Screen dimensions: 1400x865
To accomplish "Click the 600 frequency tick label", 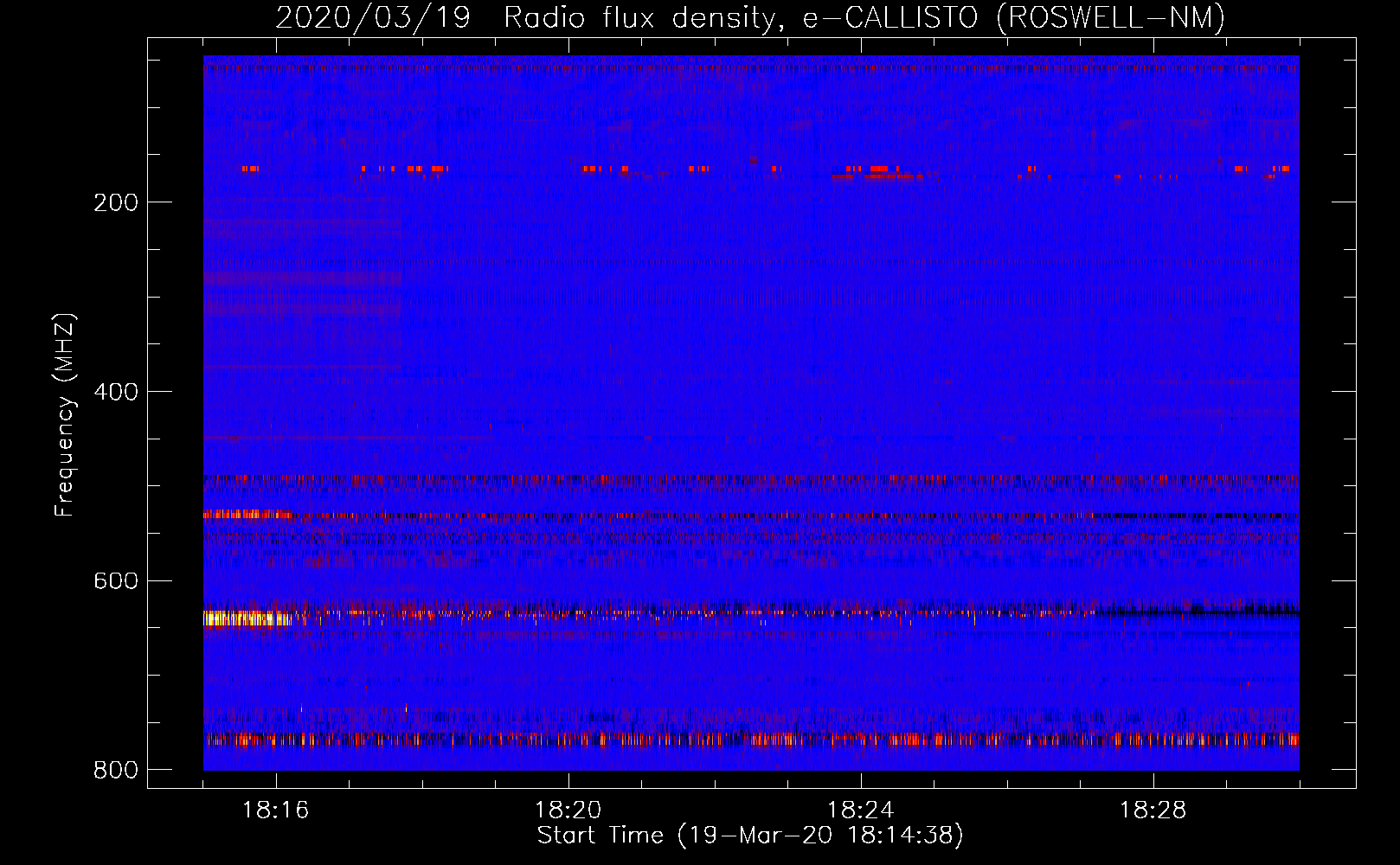I will (116, 580).
